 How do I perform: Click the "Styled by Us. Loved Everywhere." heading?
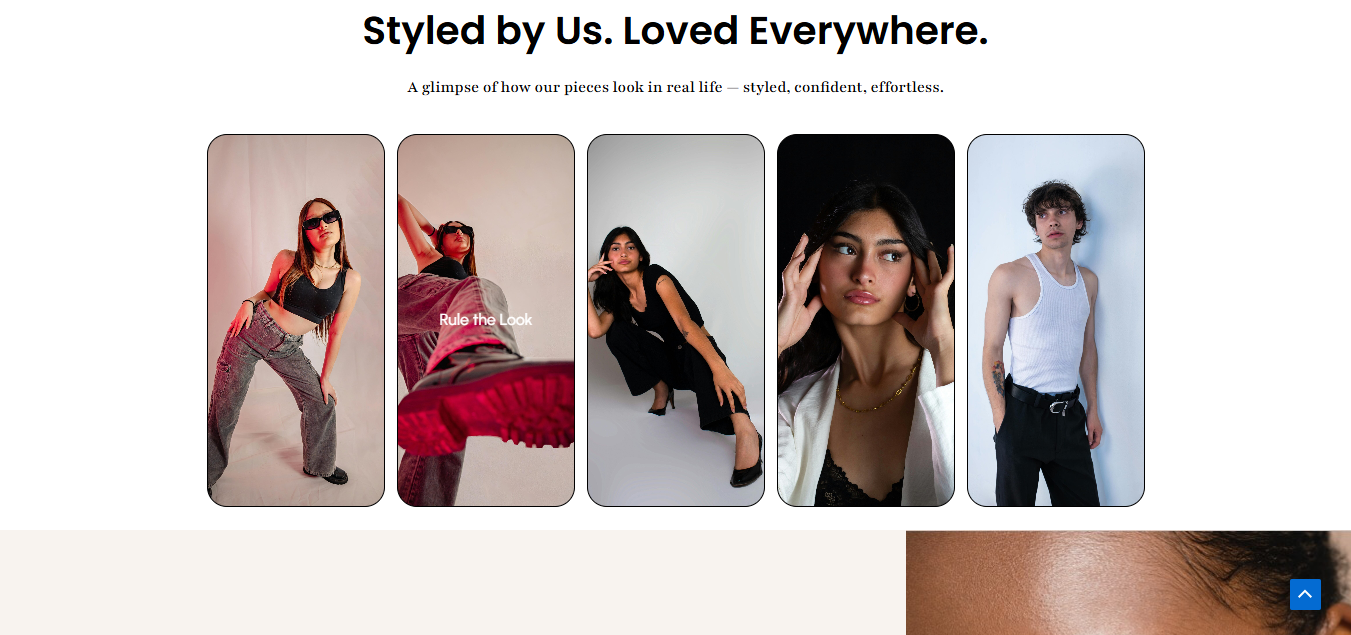[x=675, y=31]
